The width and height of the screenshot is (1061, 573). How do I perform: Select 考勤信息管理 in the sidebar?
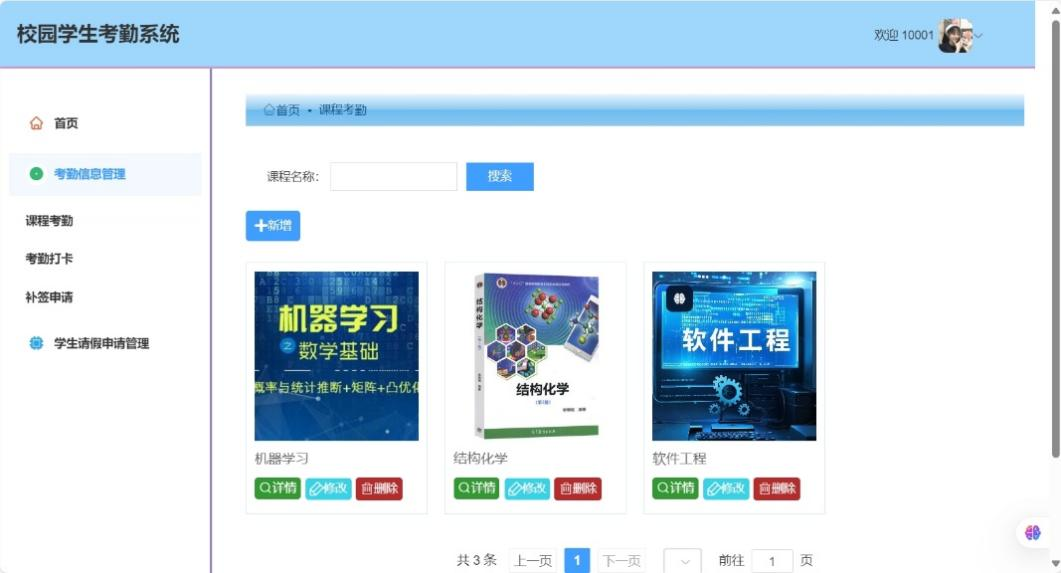105,174
